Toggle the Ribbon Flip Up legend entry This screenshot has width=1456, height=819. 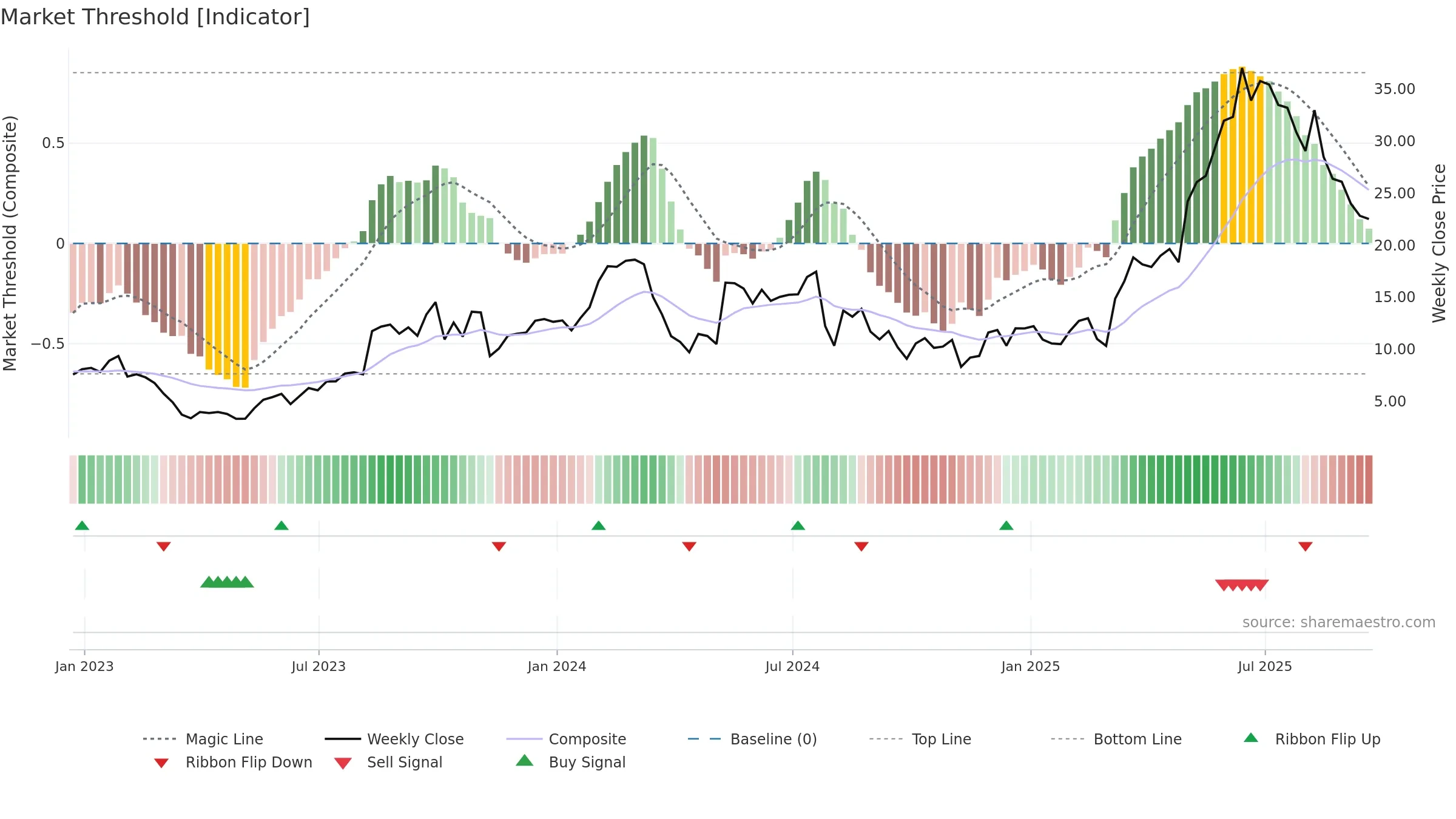coord(1312,739)
